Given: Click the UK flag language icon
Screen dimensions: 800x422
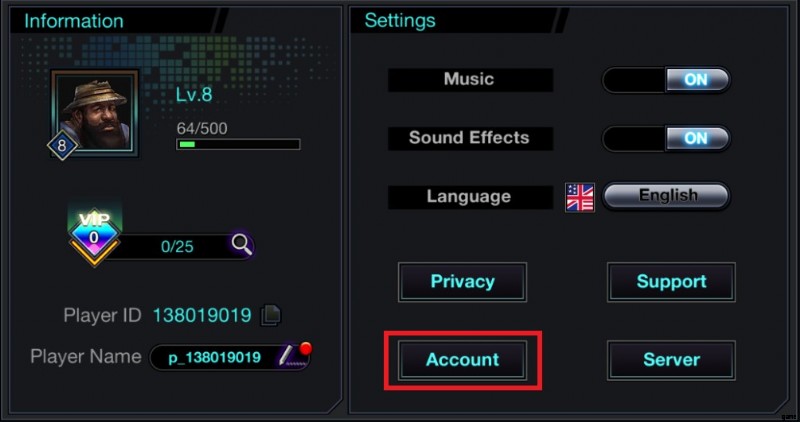Looking at the screenshot, I should tap(579, 197).
